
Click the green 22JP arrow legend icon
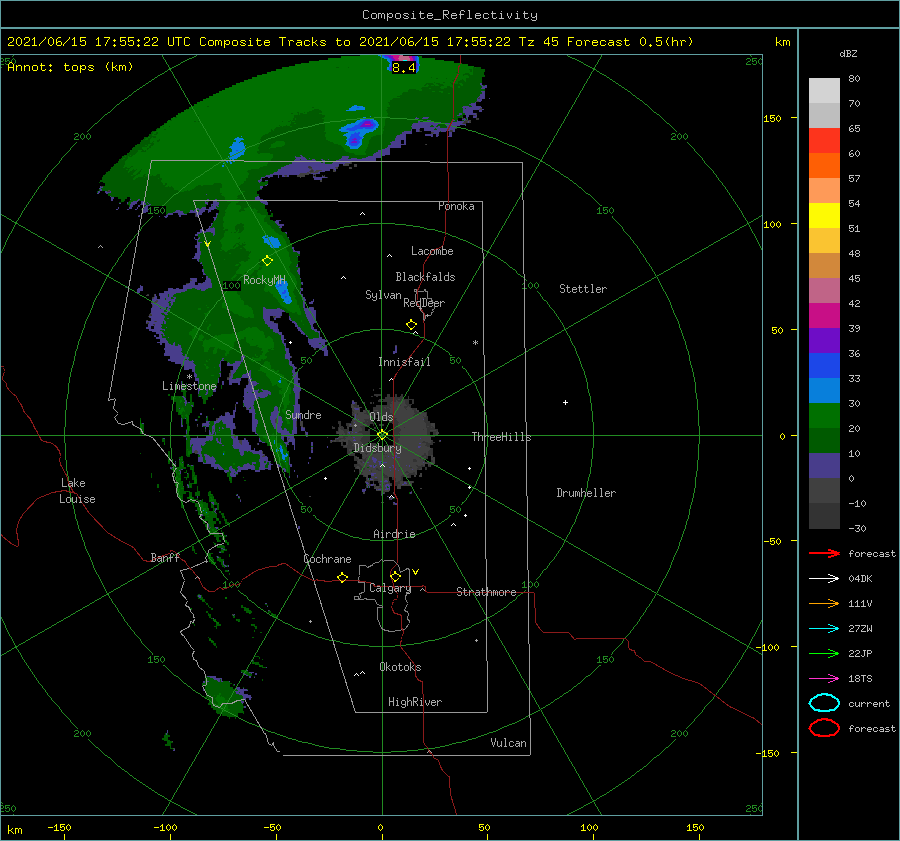(x=824, y=653)
